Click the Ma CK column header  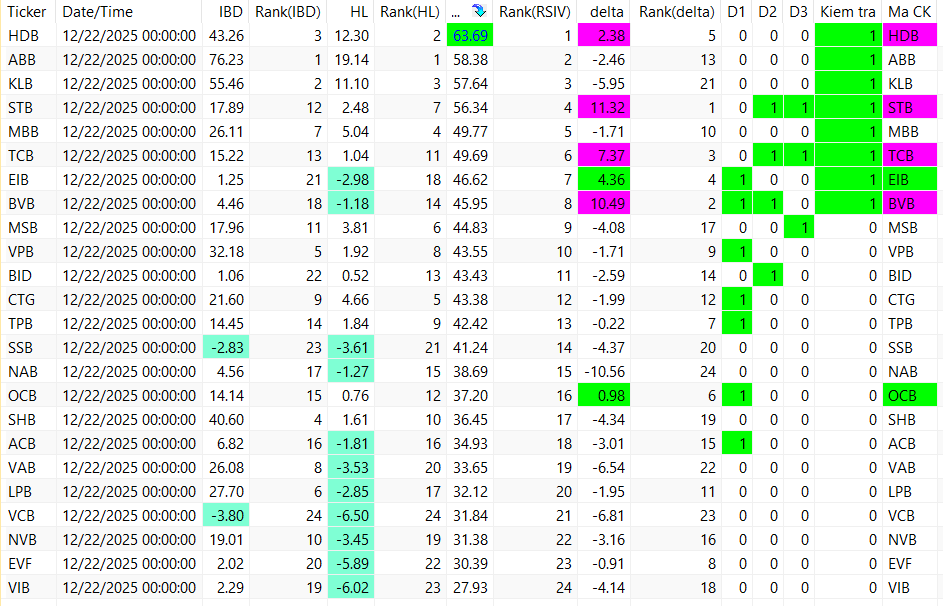pyautogui.click(x=910, y=11)
